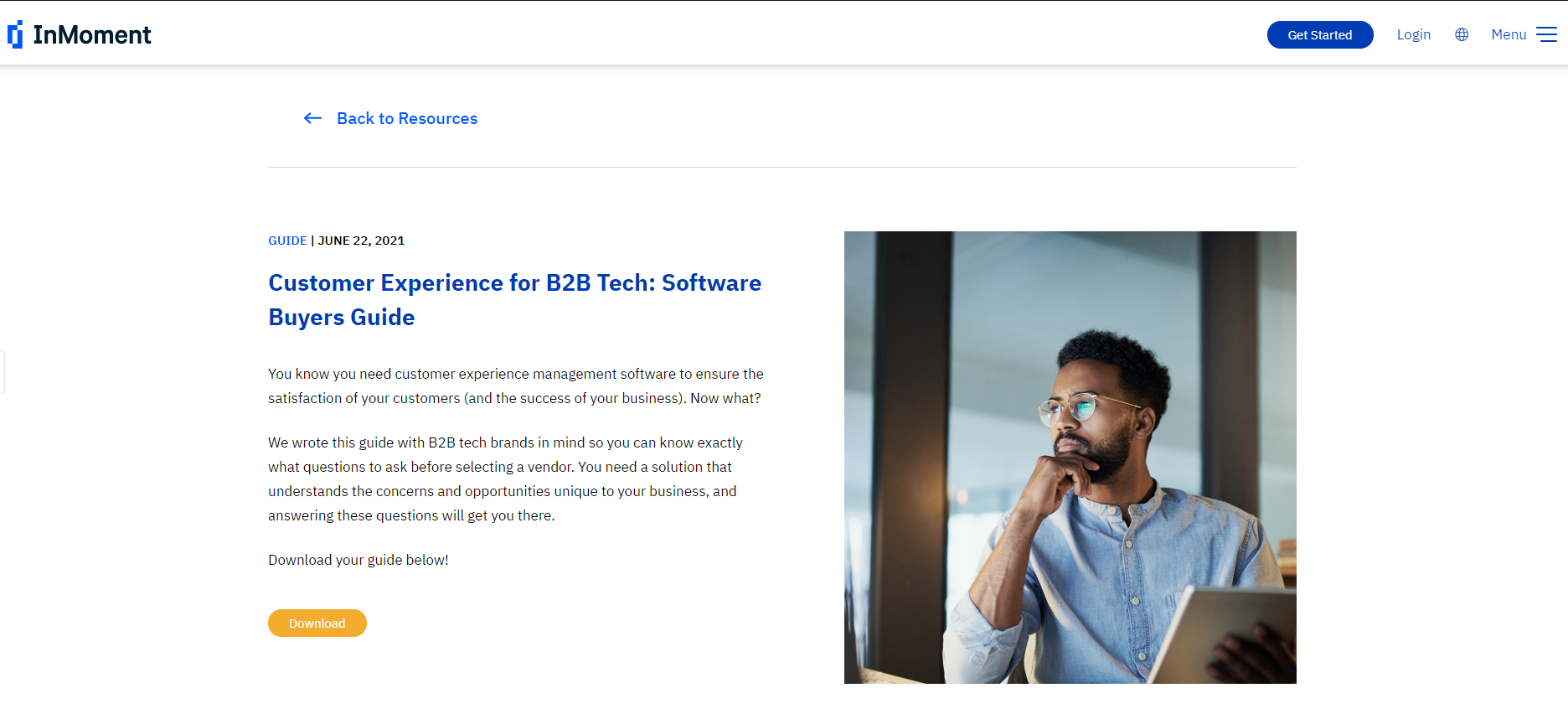The image size is (1568, 714).
Task: Click the June 22, 2021 date
Action: pyautogui.click(x=361, y=241)
